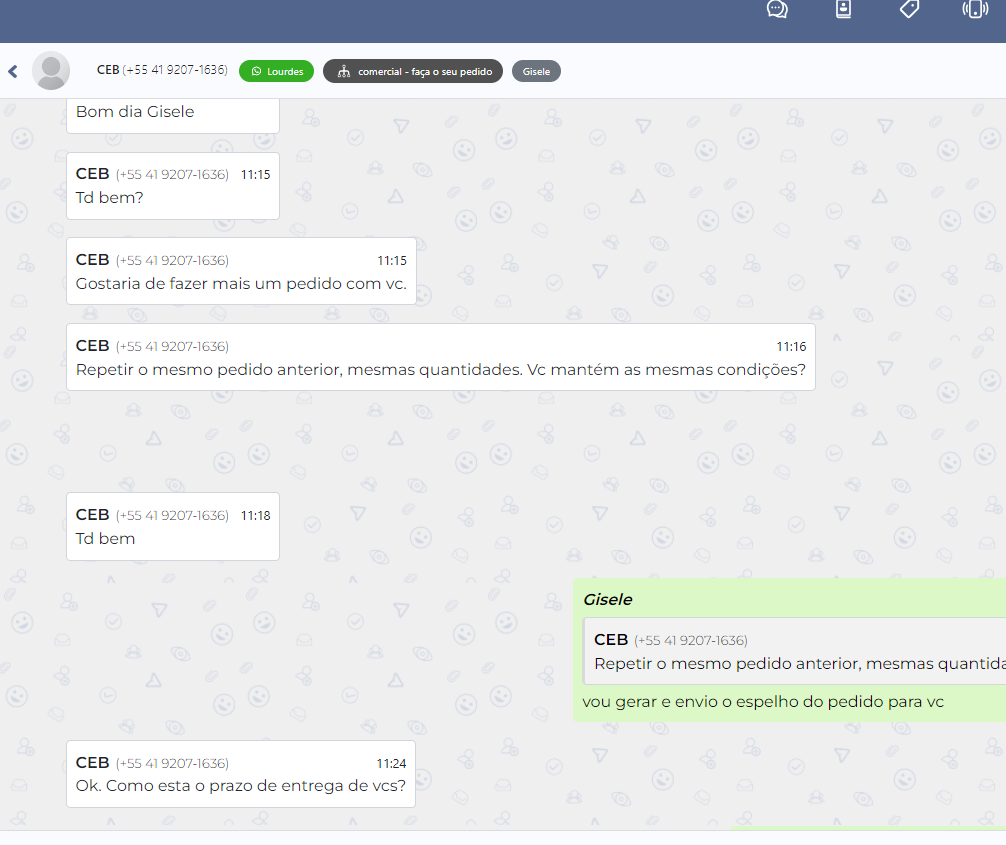Open the contacts card icon
This screenshot has height=845, width=1006.
(843, 9)
